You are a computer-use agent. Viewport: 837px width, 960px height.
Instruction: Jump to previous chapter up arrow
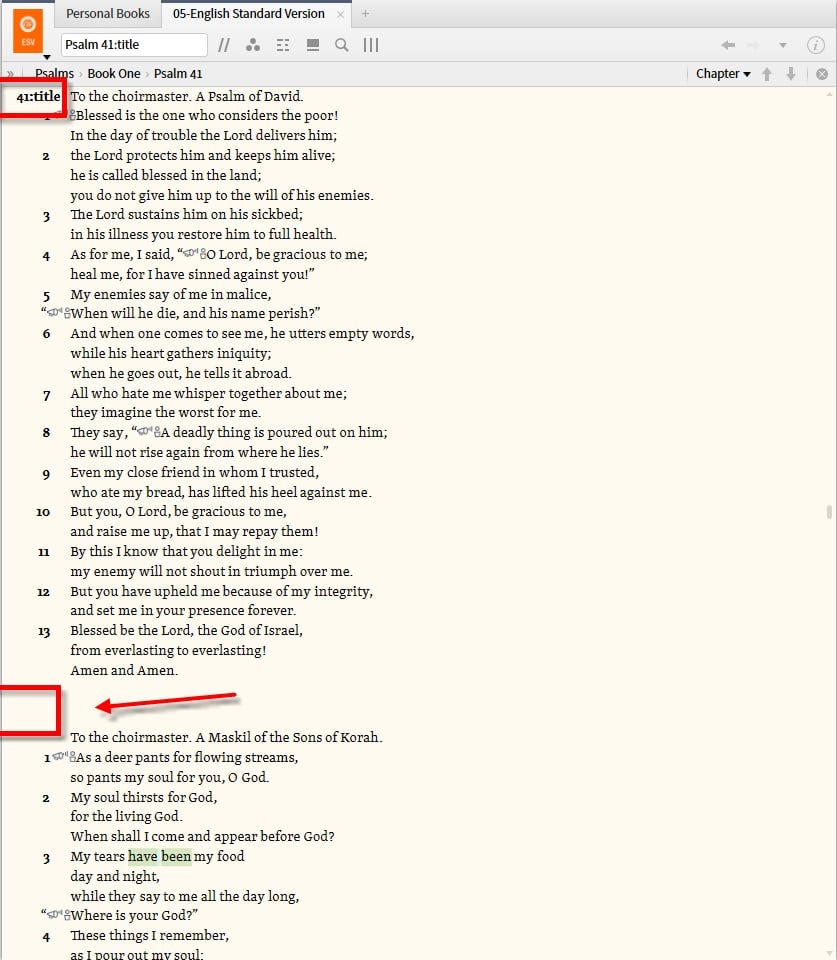click(767, 74)
